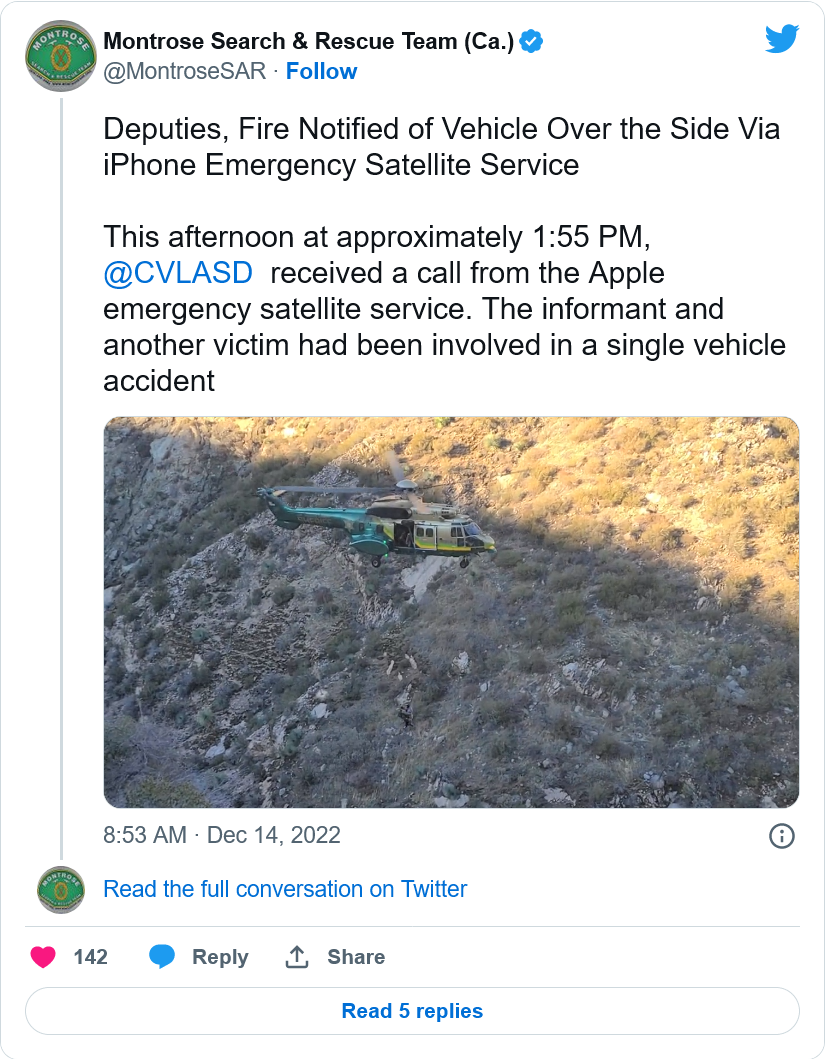The image size is (825, 1059).
Task: Click the small Montrose avatar near conversation link
Action: 61,889
